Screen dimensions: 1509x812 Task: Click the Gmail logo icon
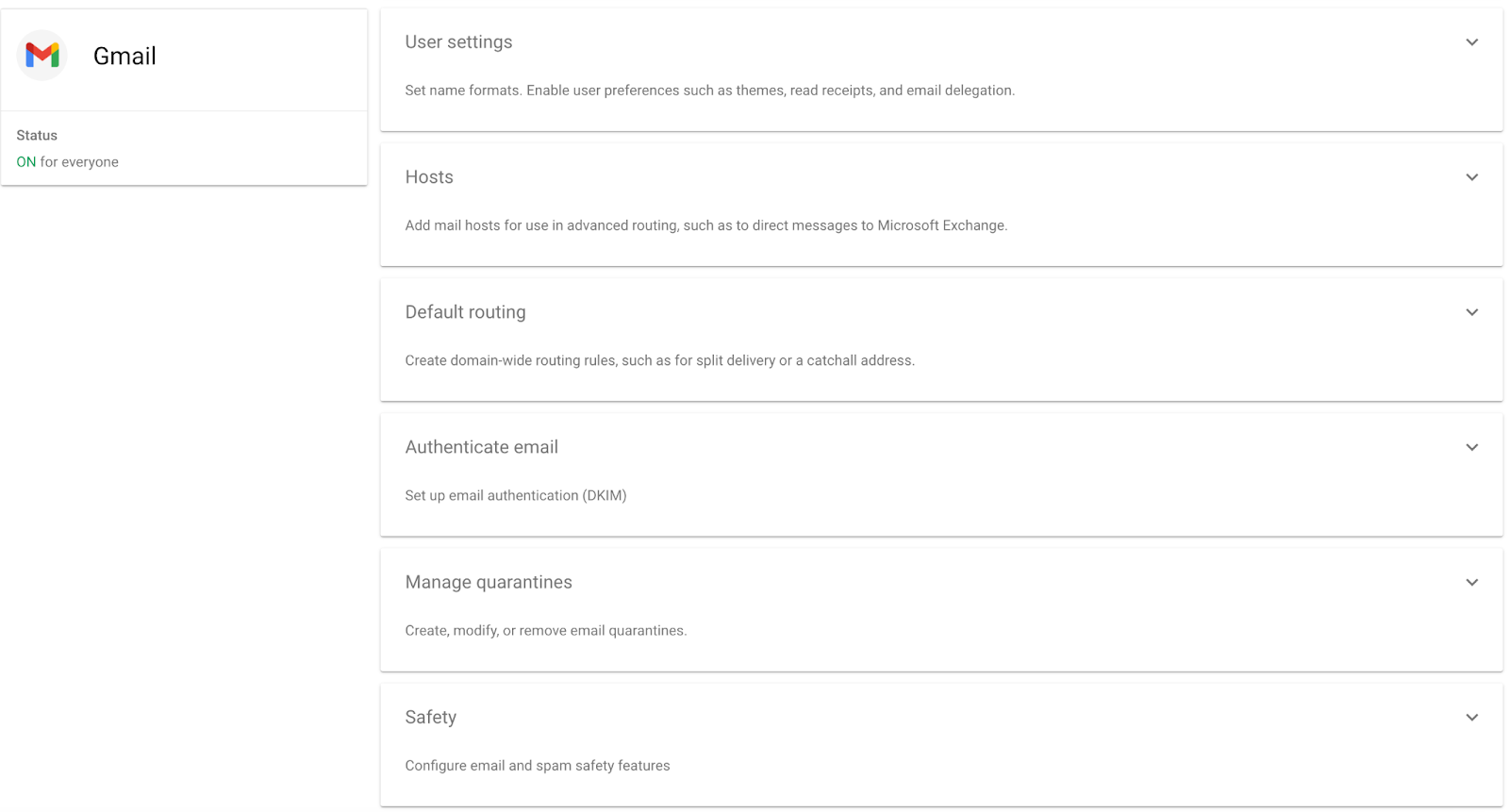pyautogui.click(x=41, y=56)
